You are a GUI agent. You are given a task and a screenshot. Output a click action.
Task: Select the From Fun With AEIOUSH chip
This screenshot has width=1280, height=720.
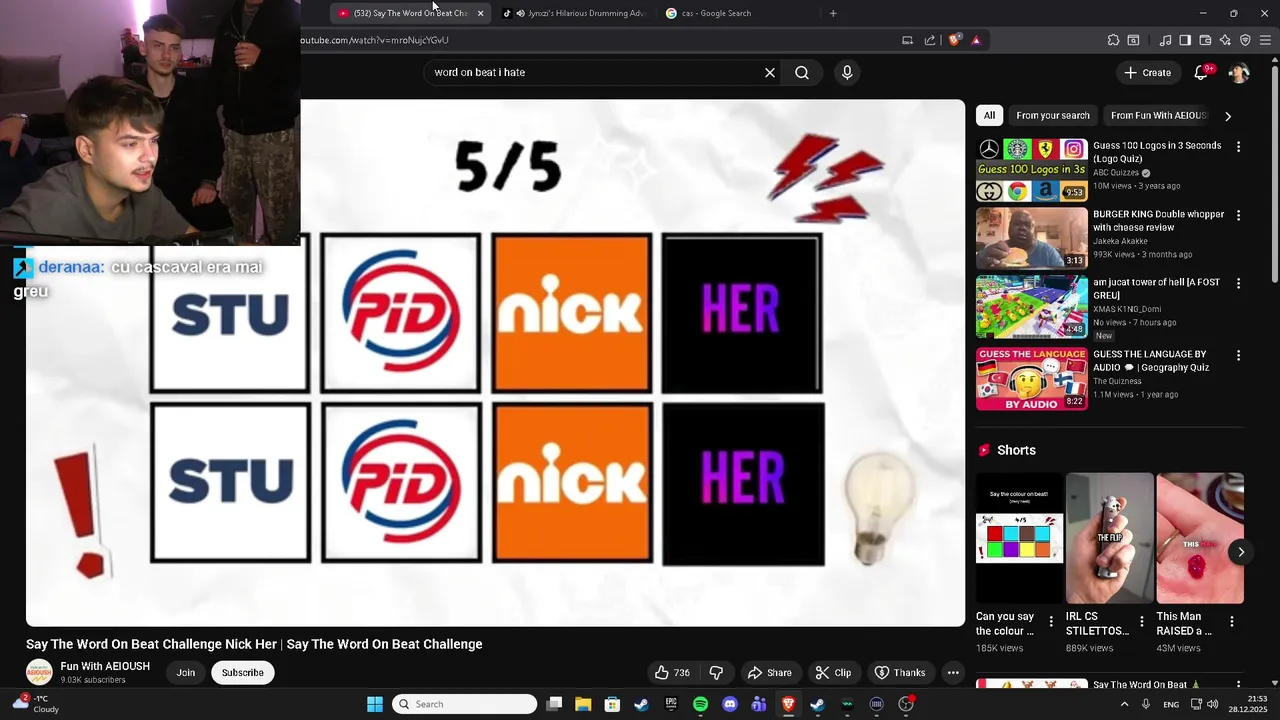tap(1159, 115)
